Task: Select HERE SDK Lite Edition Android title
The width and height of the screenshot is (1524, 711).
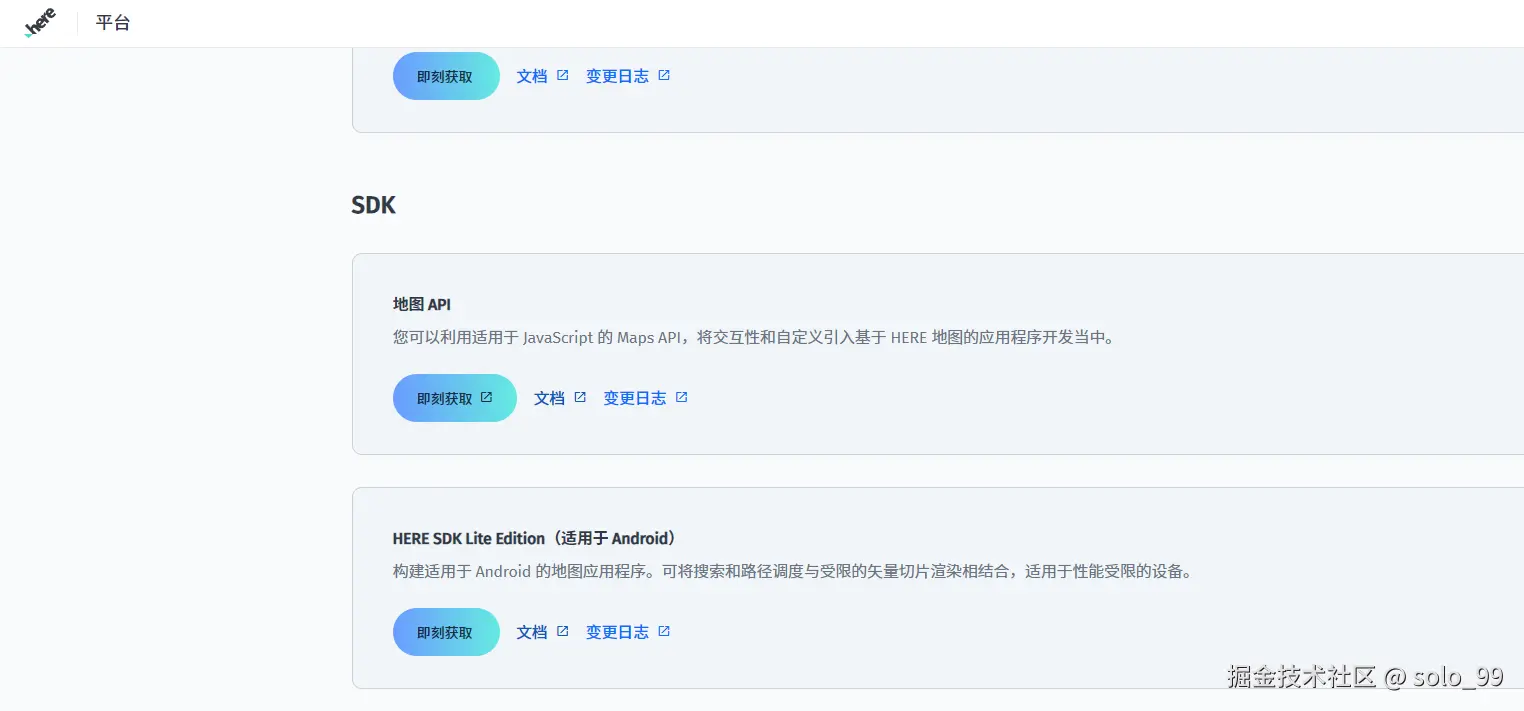Action: click(x=535, y=538)
